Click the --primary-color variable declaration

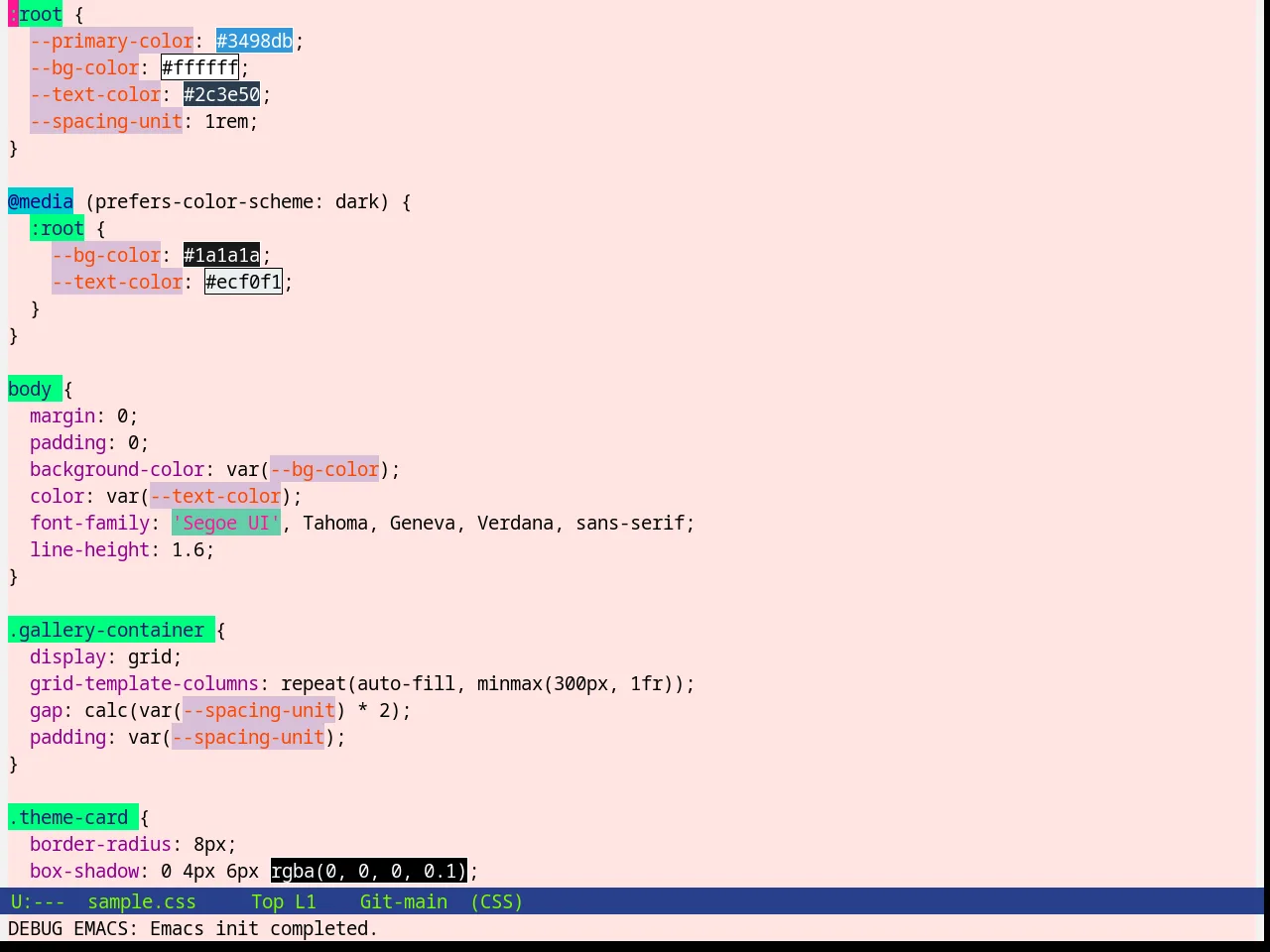[x=111, y=41]
